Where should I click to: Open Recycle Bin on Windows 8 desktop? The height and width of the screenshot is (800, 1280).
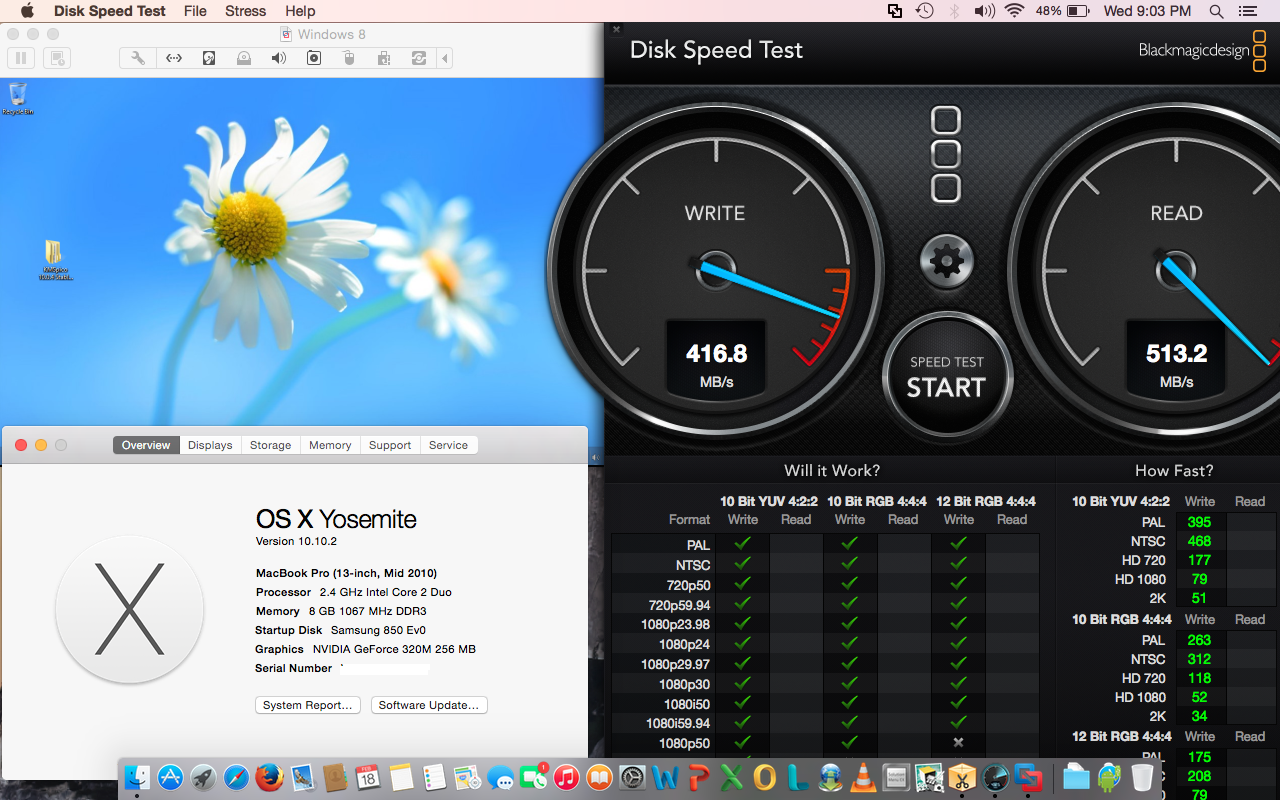tap(17, 99)
